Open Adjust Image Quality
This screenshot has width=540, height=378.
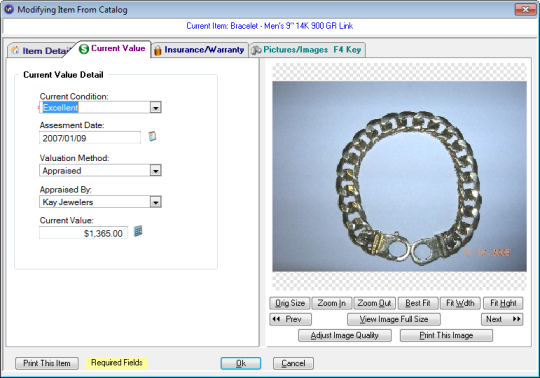[345, 335]
